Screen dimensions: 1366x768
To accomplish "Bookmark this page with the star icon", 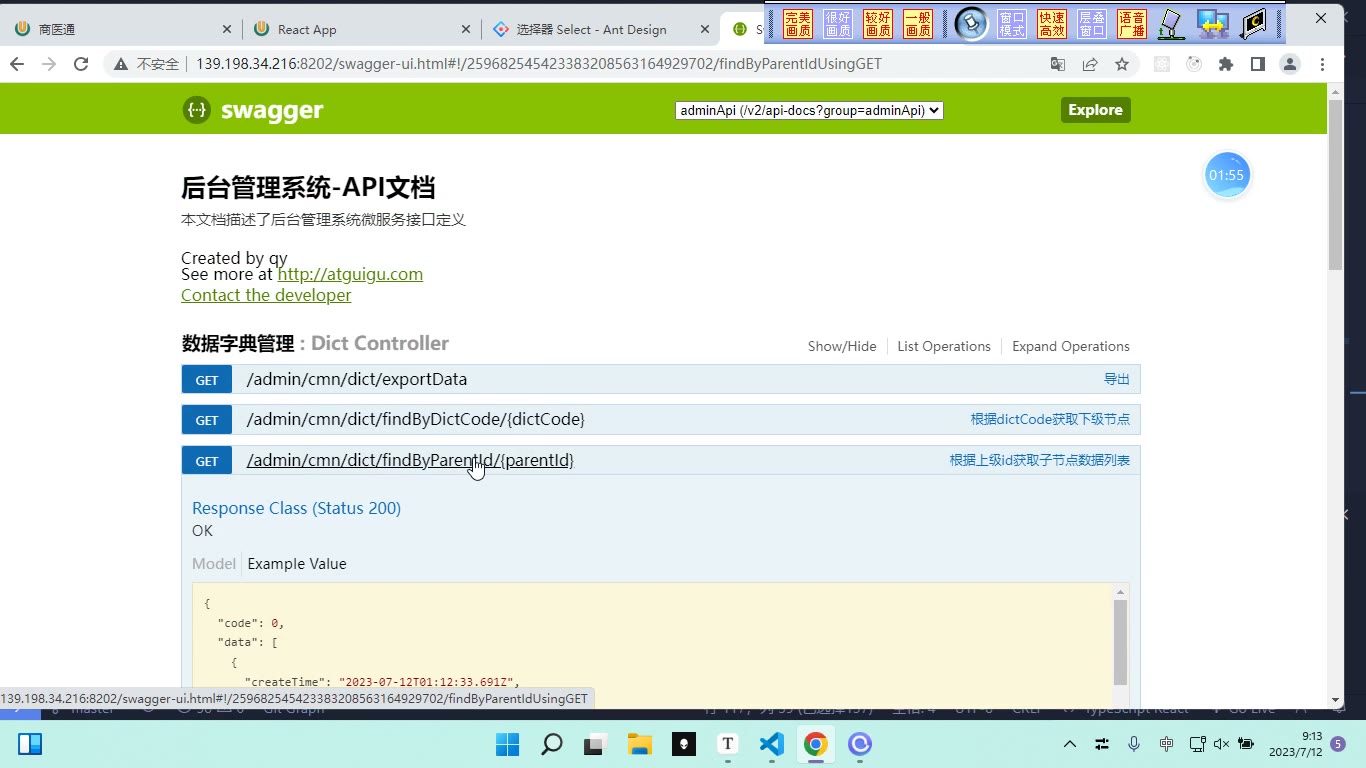I will coord(1122,64).
